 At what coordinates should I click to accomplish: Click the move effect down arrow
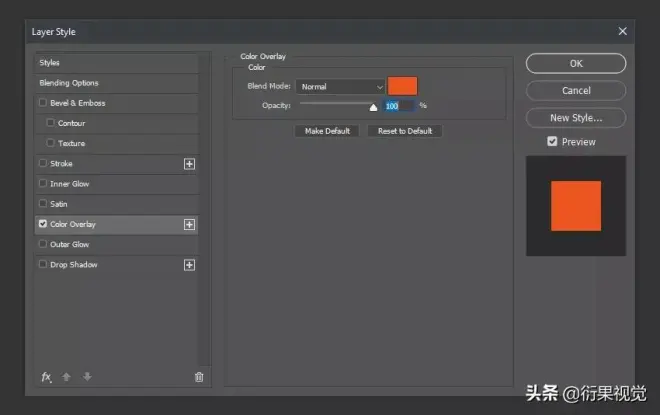pos(87,377)
